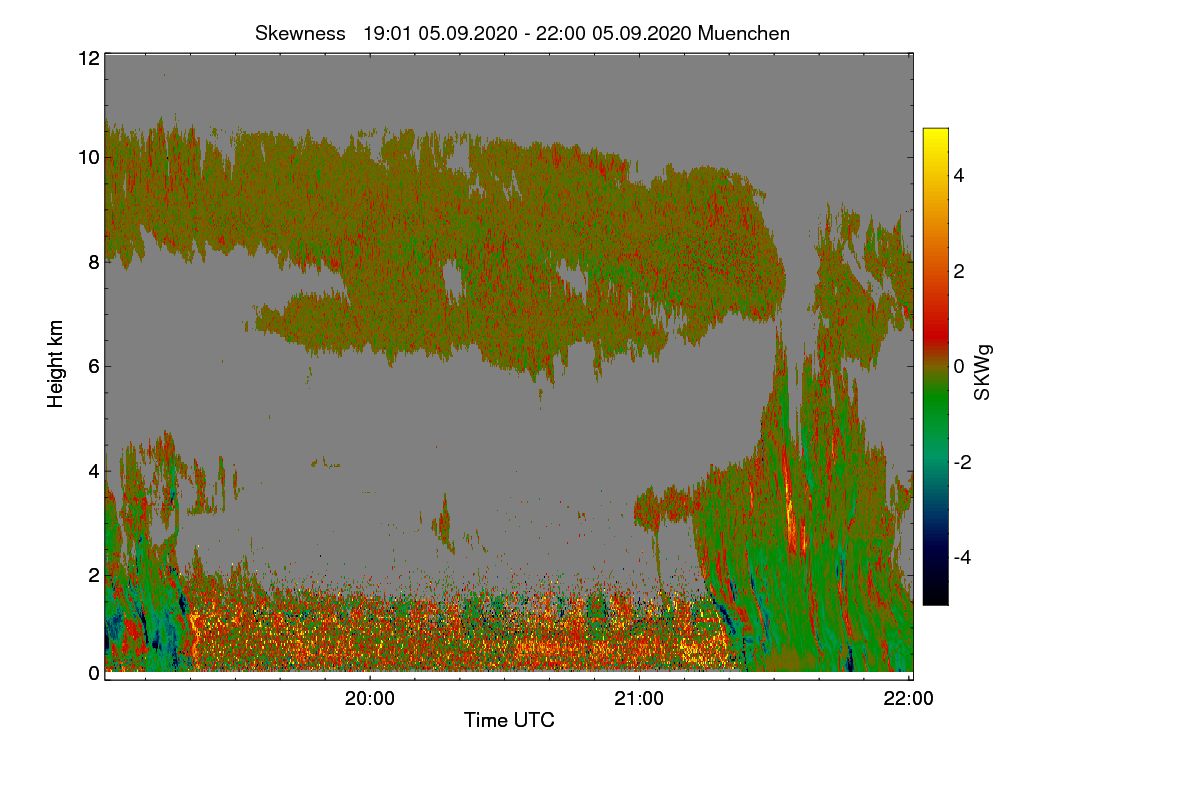Click the 21:00 time axis label
The height and width of the screenshot is (800, 1200).
click(x=639, y=699)
